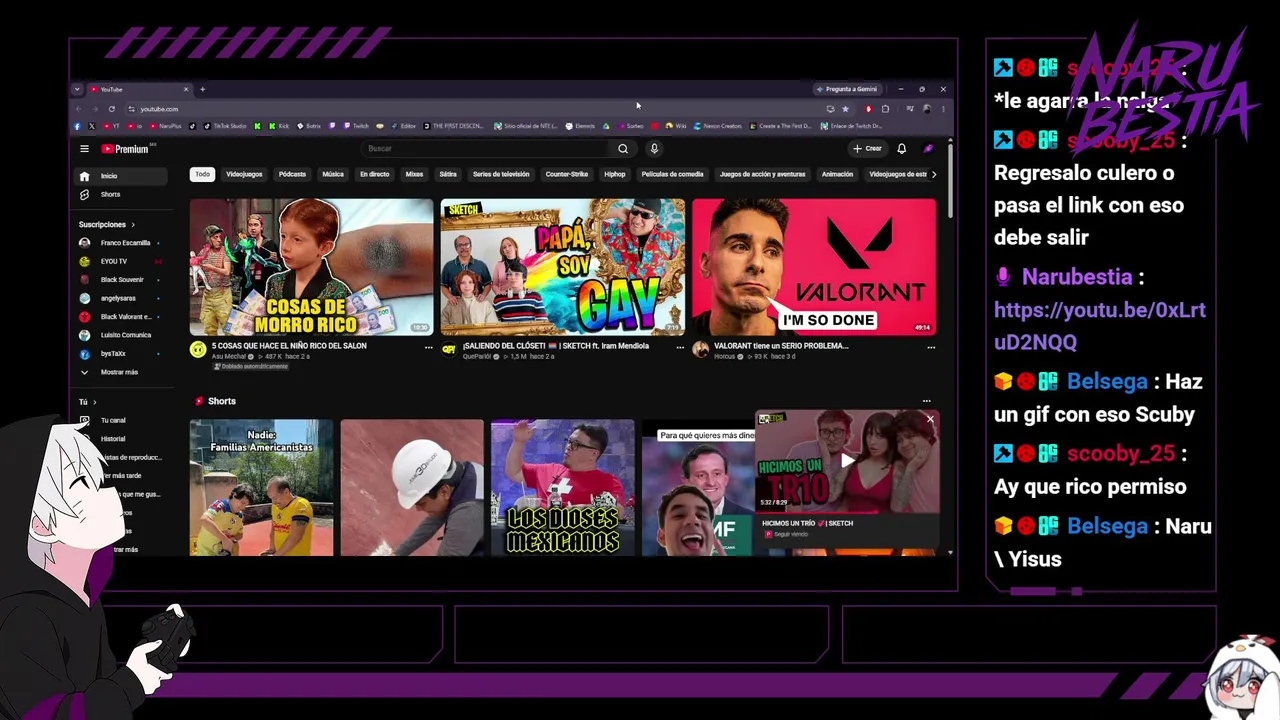Click the Horcus channel avatar
The height and width of the screenshot is (720, 1280).
(x=700, y=349)
